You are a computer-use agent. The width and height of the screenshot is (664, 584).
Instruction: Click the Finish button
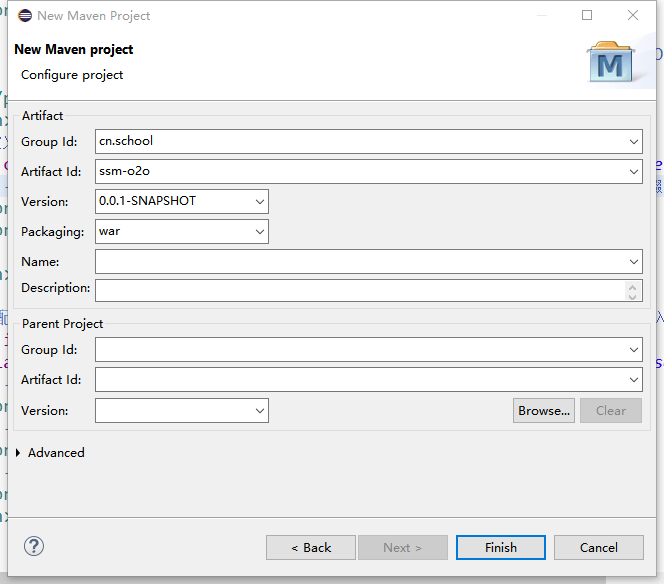click(x=501, y=548)
